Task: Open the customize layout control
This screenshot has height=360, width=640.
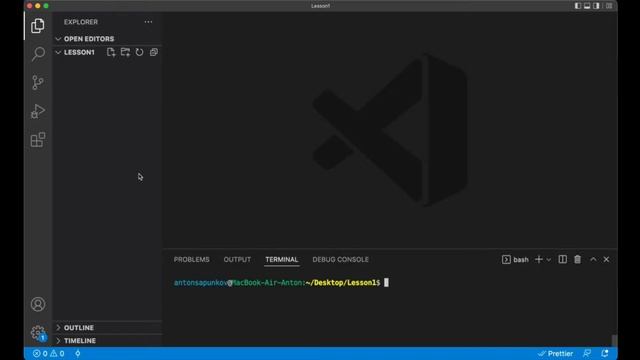Action: [x=609, y=6]
